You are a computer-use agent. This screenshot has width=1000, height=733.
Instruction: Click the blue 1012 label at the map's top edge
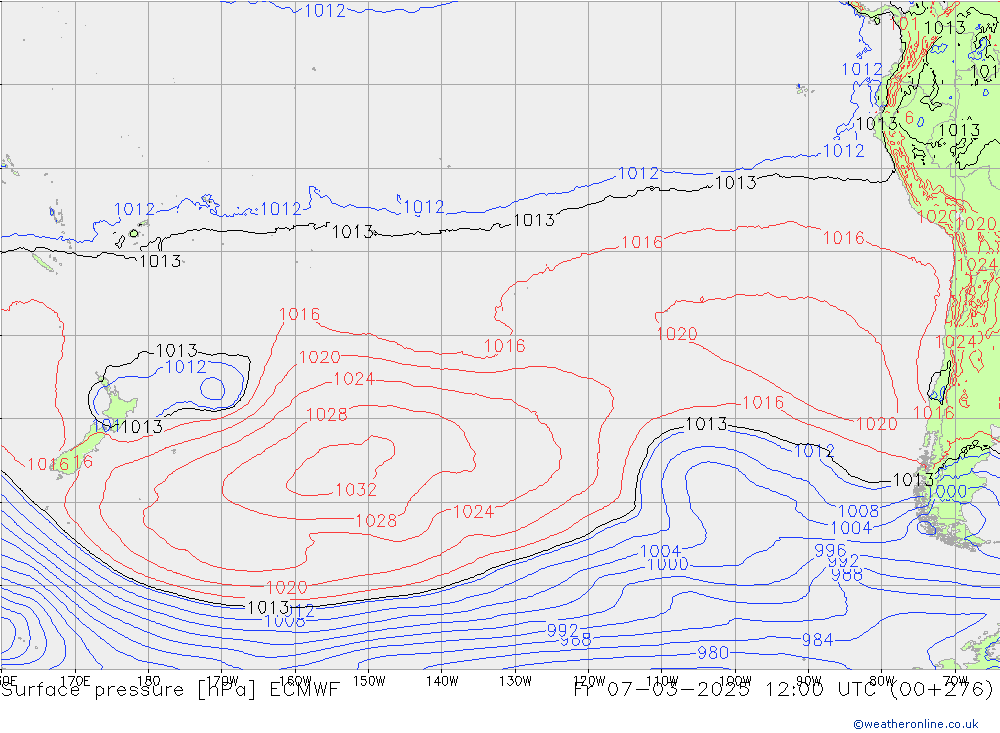tap(325, 11)
